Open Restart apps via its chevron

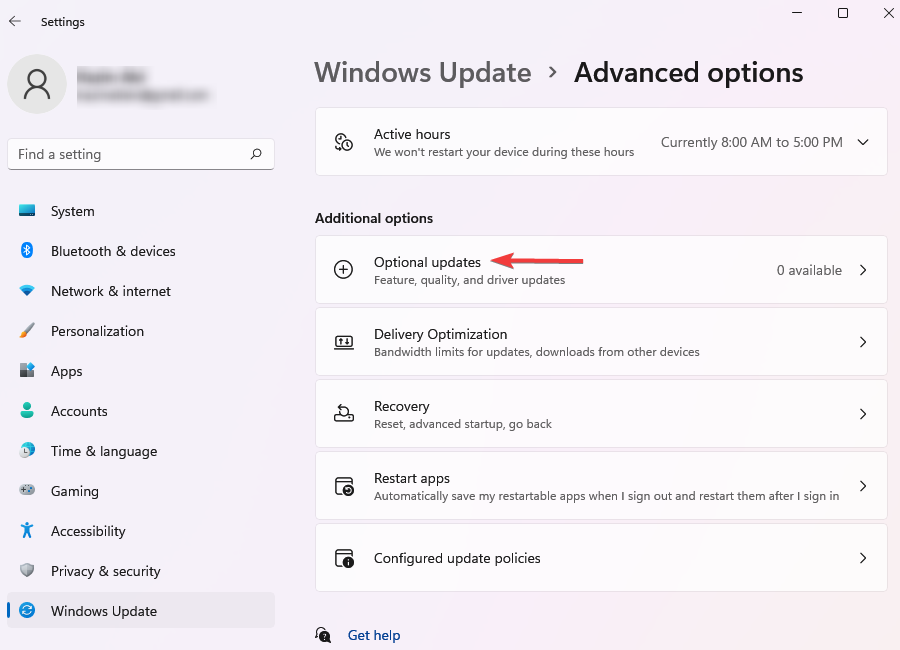tap(863, 486)
